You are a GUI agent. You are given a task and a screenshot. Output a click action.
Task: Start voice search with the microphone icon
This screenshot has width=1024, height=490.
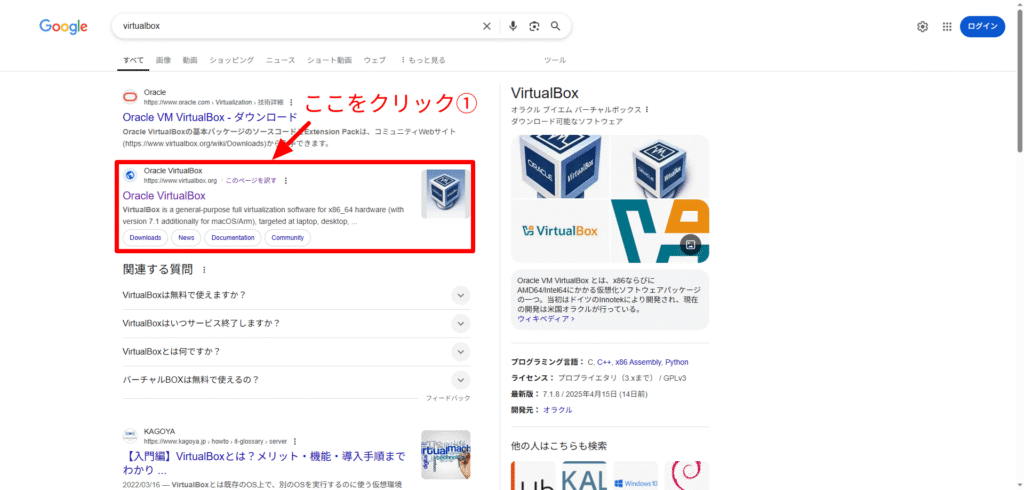click(x=513, y=26)
